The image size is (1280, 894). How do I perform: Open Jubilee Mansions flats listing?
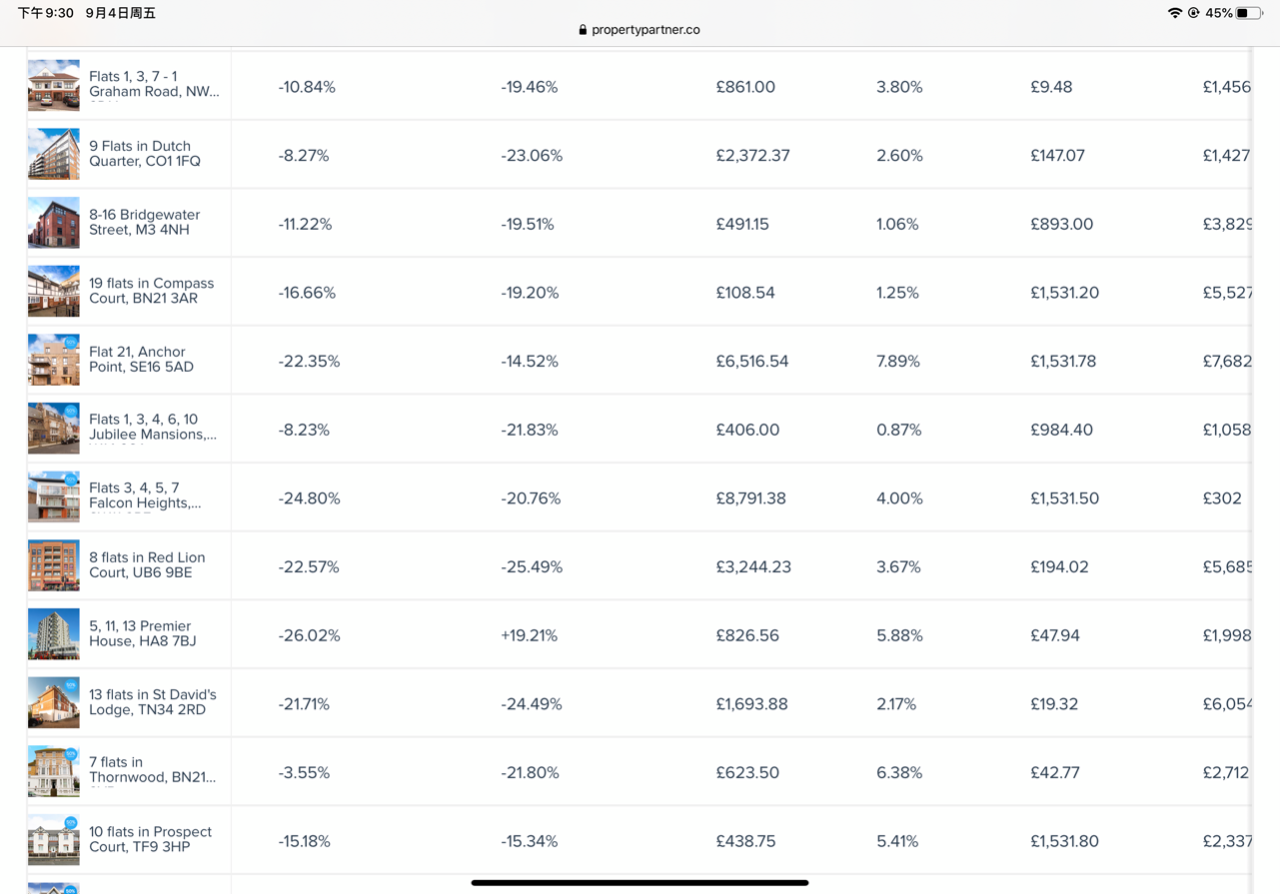[x=153, y=427]
